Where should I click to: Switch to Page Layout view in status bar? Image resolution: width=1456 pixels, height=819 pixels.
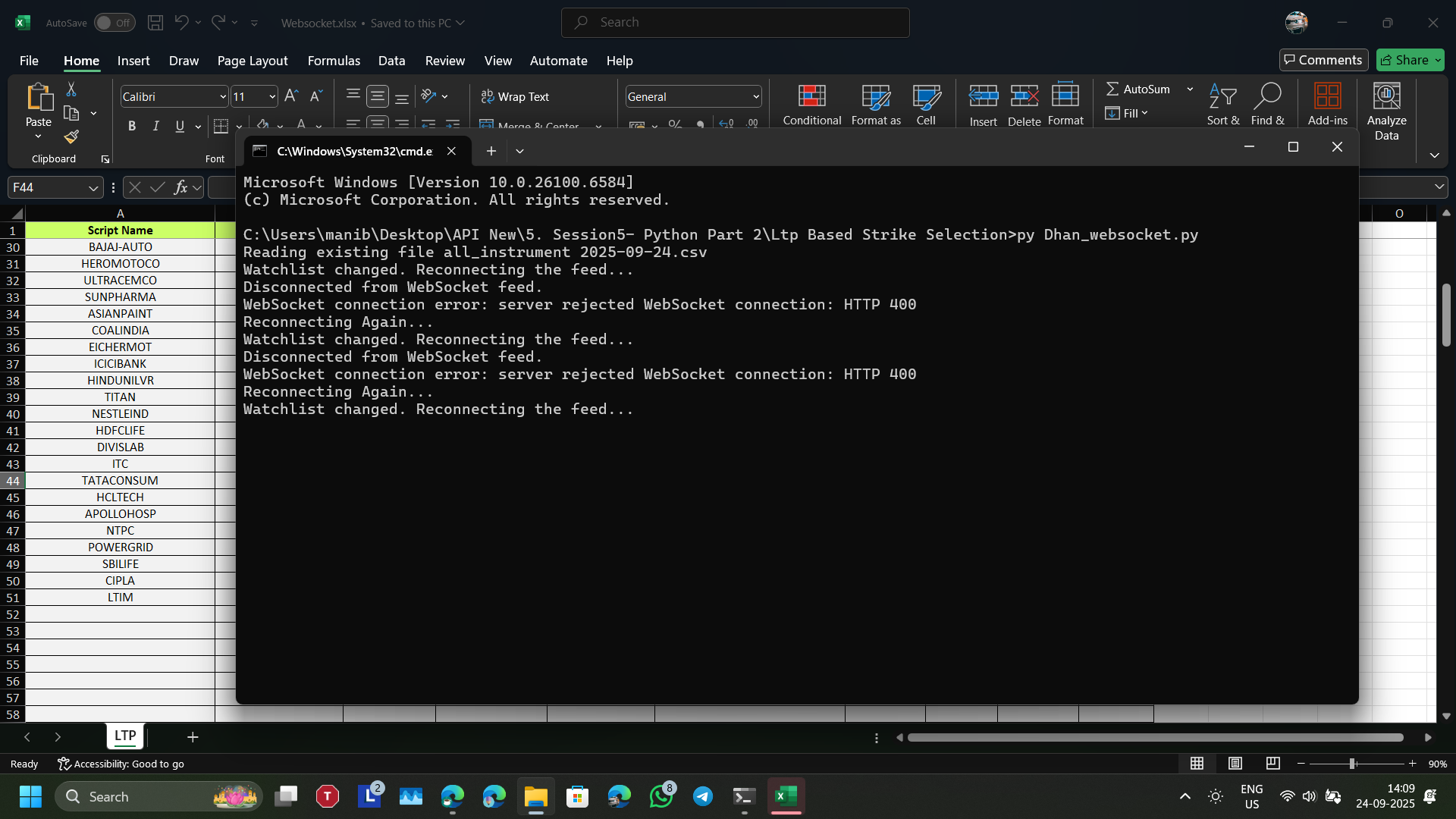tap(1235, 764)
